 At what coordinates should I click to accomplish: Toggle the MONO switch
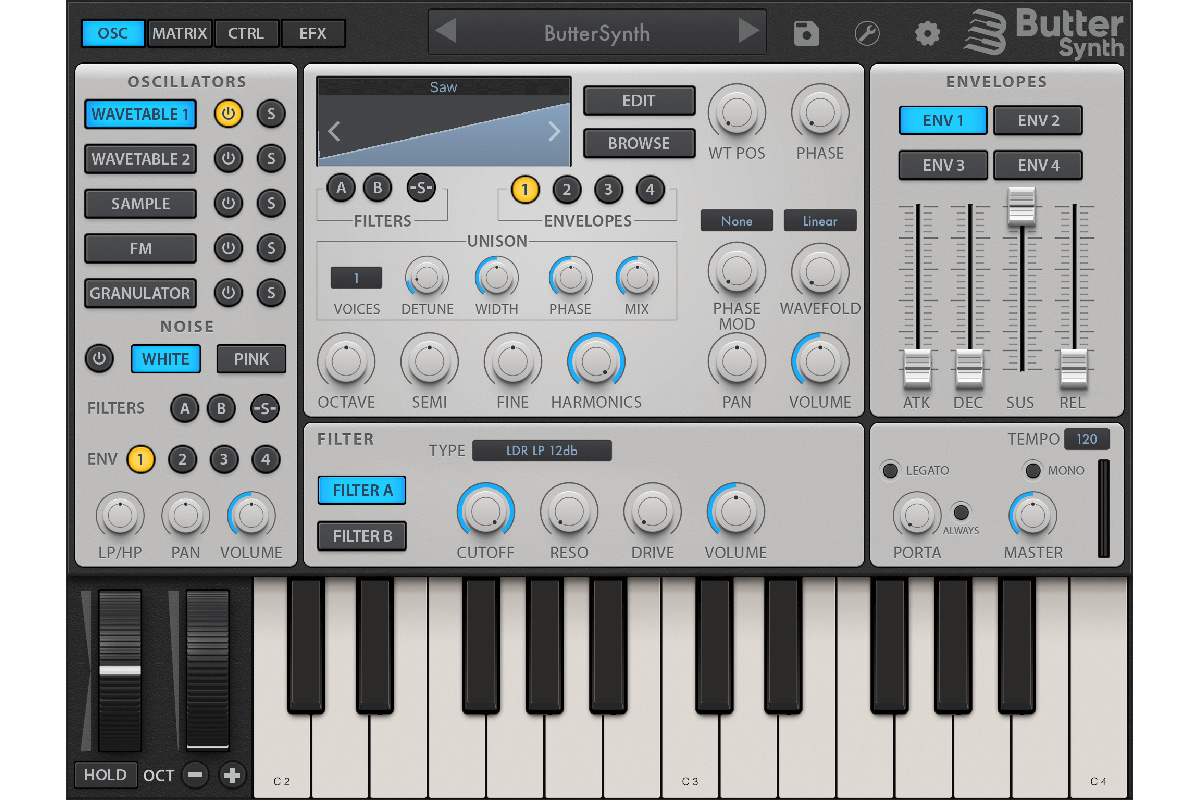coord(1033,470)
